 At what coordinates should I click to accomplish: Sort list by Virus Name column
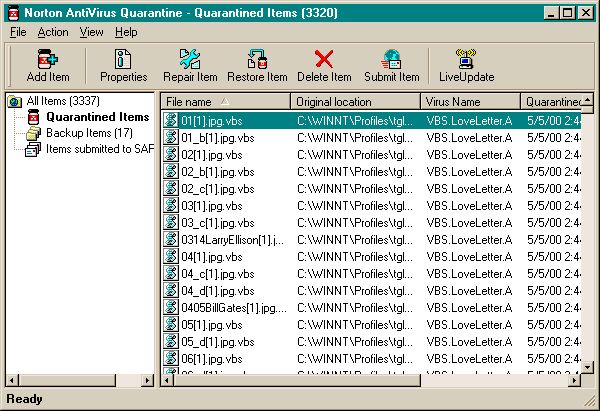coord(469,102)
